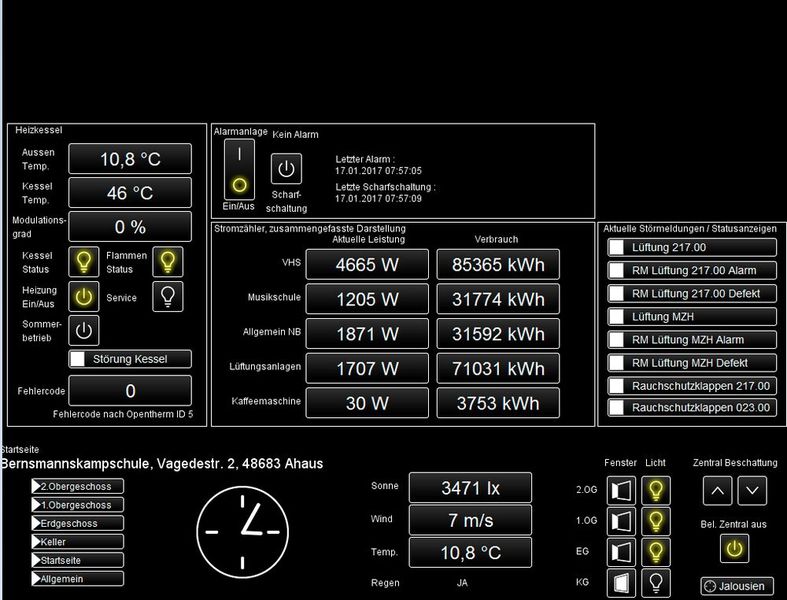Open the Jalousien button
Screen dimensions: 787x600
(x=737, y=586)
